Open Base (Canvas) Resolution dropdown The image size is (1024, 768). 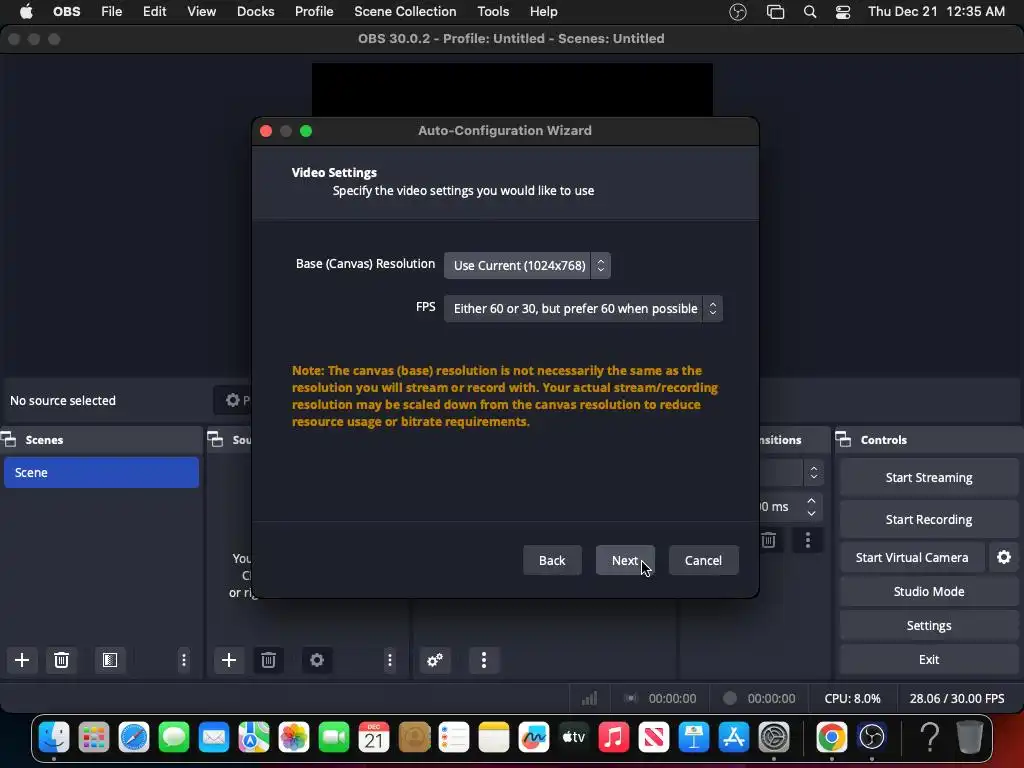tap(527, 266)
